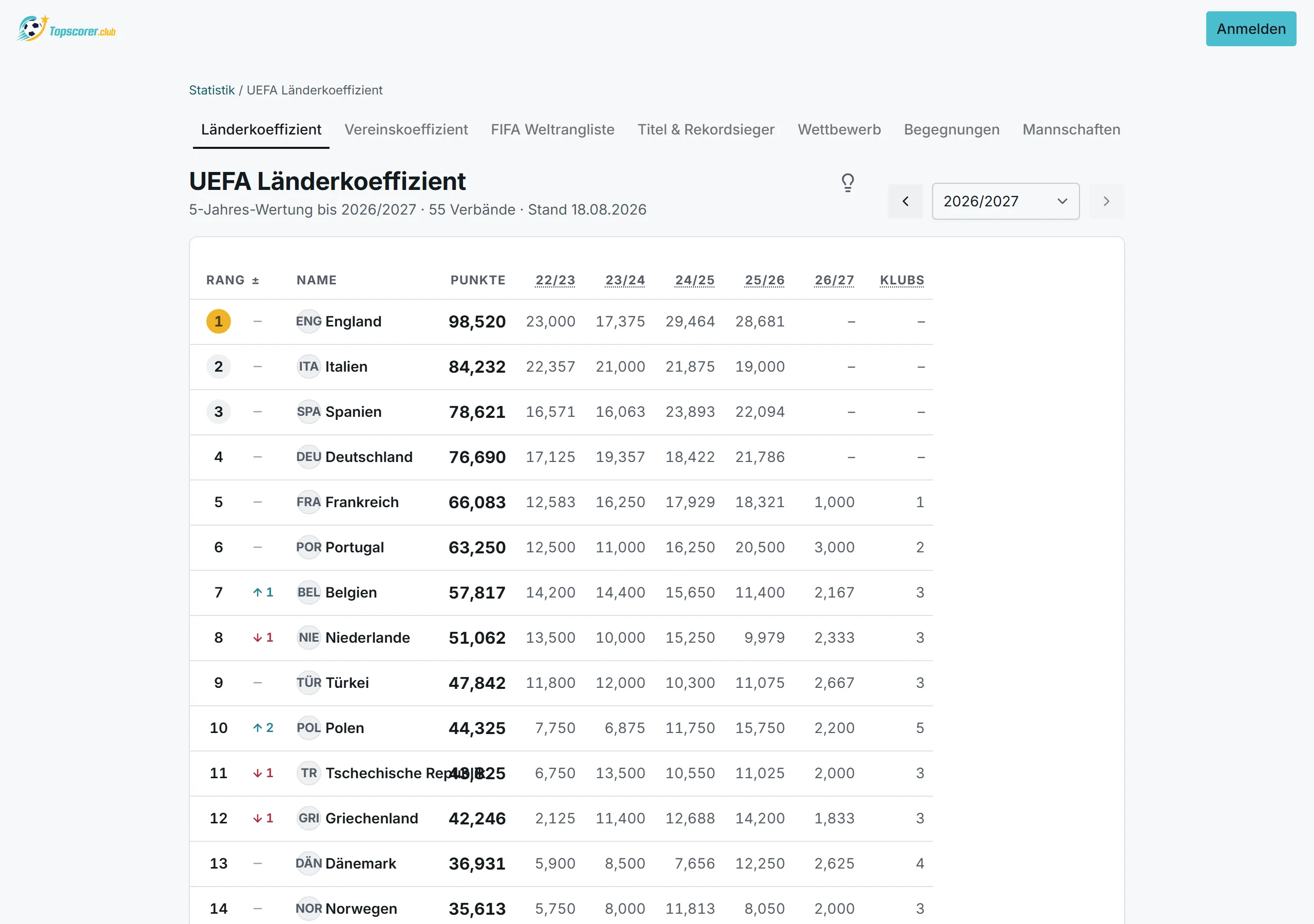The image size is (1314, 924).
Task: Open the Italien row name
Action: pyautogui.click(x=346, y=367)
